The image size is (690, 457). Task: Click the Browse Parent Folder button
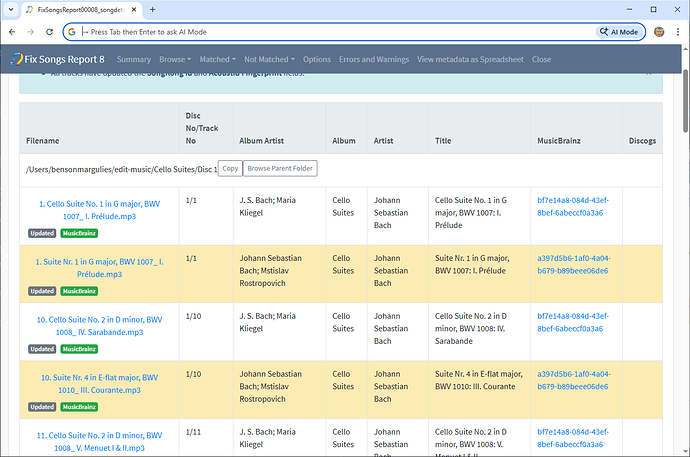click(x=280, y=169)
